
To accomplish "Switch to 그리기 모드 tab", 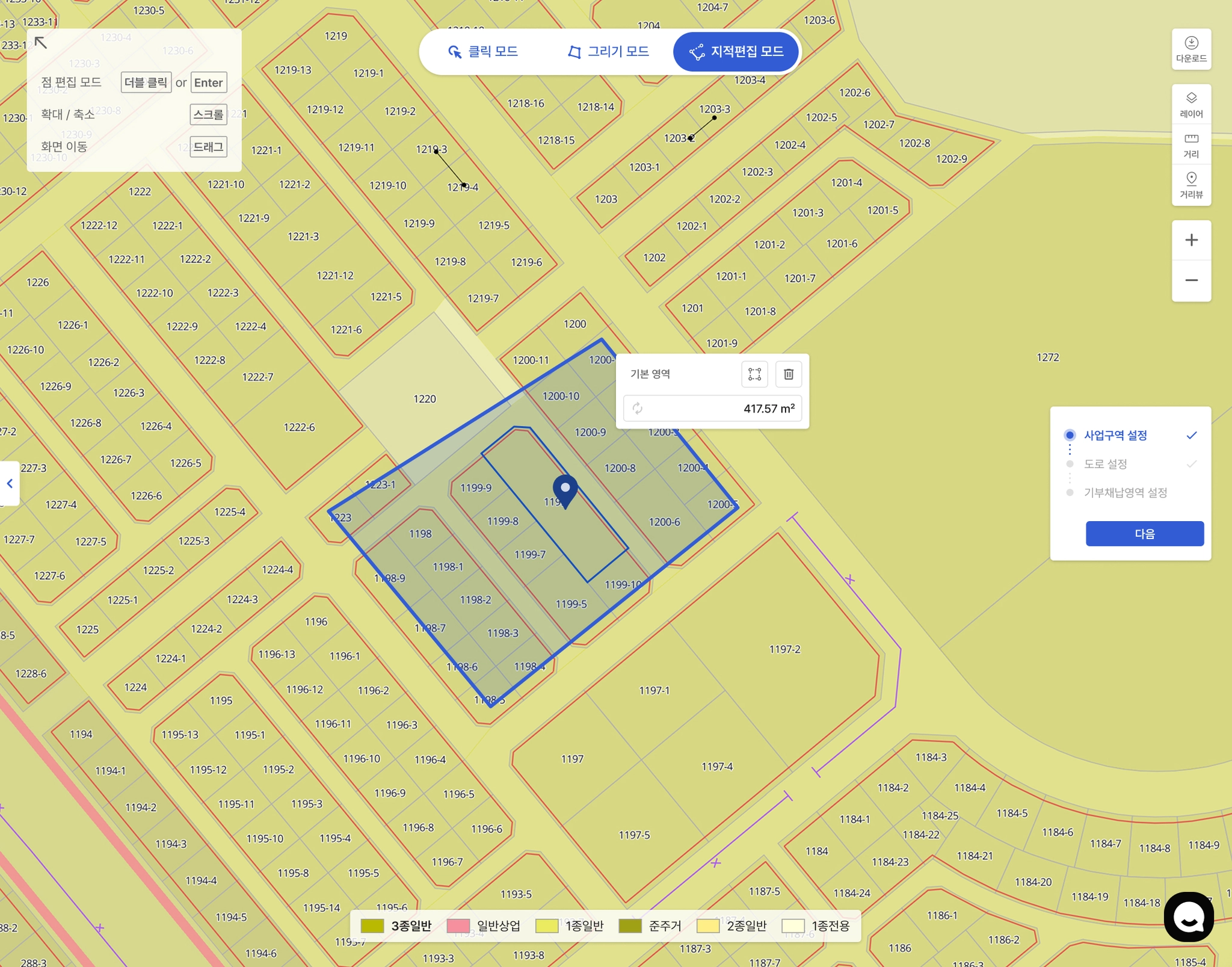I will point(608,52).
